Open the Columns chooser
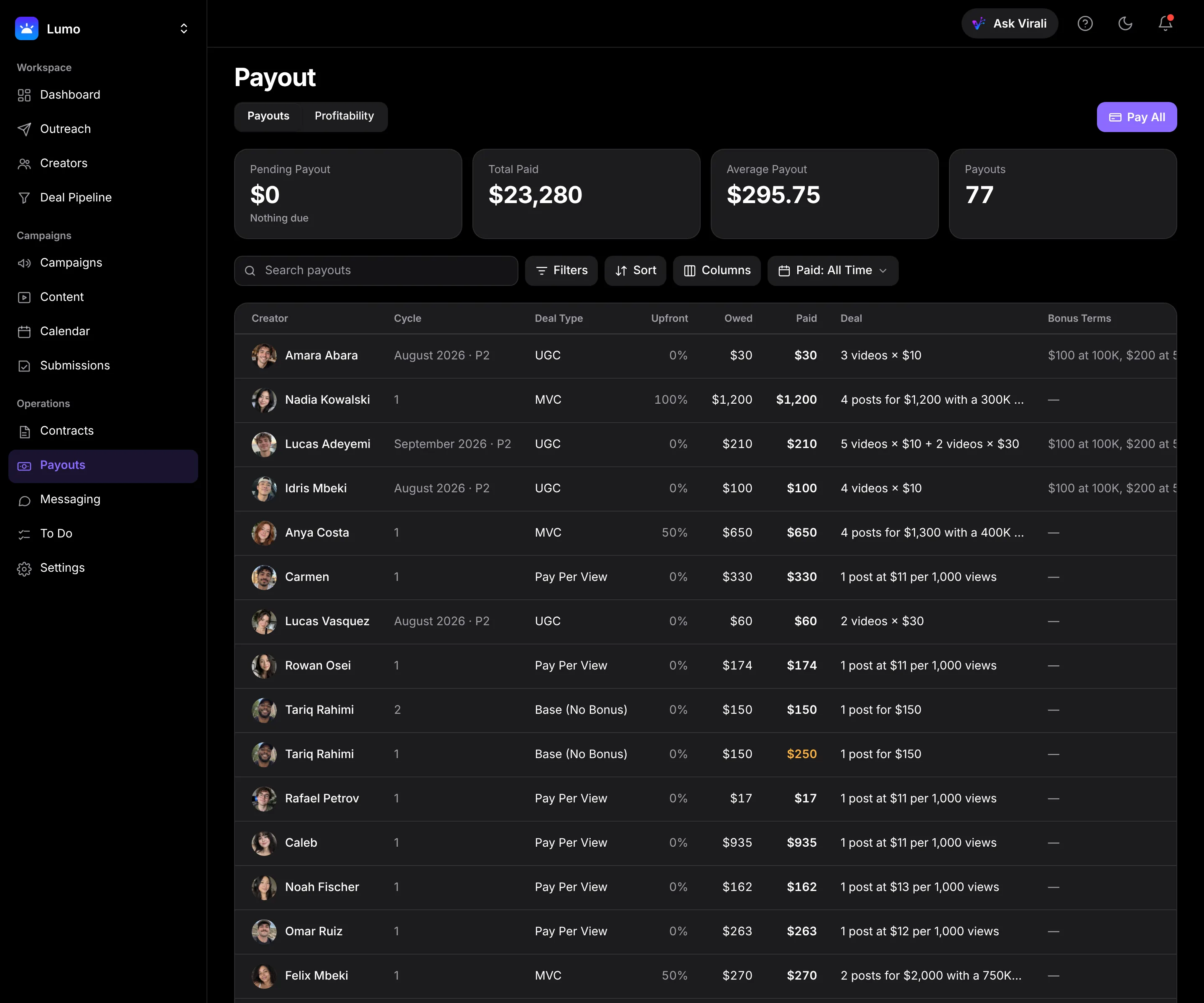The height and width of the screenshot is (1003, 1204). pos(717,270)
